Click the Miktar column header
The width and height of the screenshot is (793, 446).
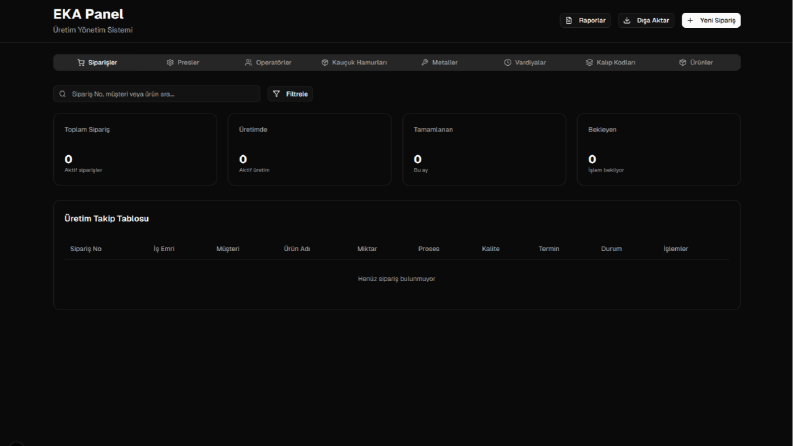[367, 249]
